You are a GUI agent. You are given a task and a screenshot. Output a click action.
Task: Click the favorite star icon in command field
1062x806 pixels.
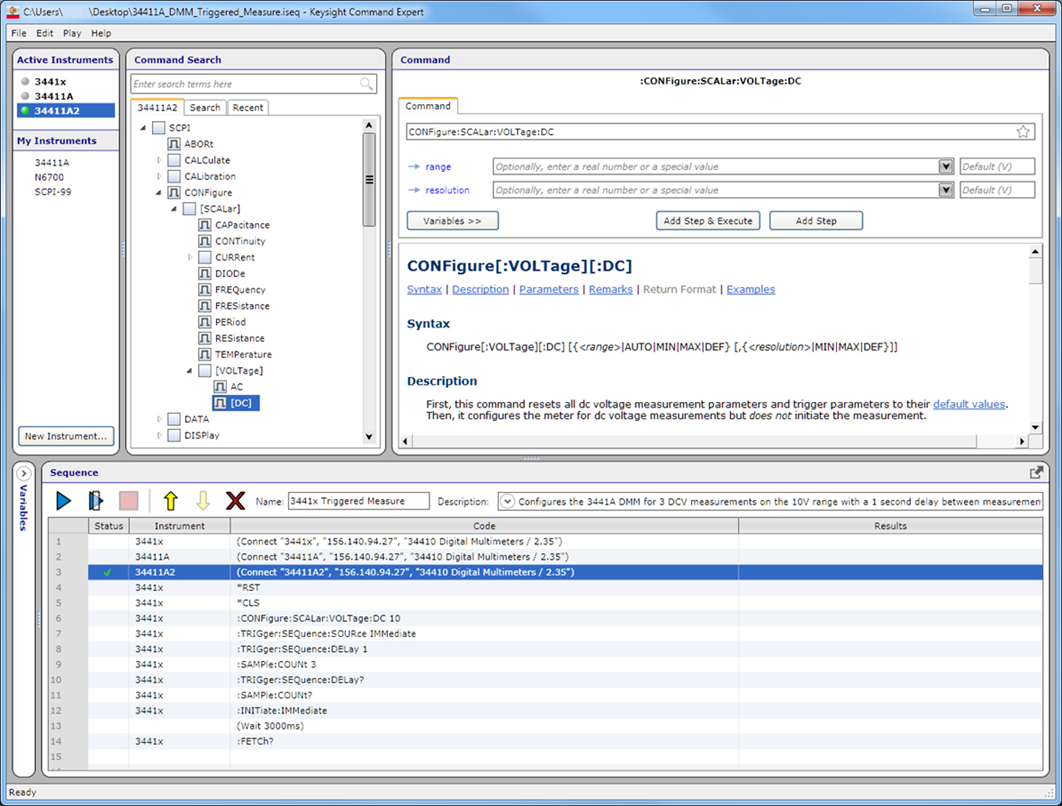coord(1023,132)
